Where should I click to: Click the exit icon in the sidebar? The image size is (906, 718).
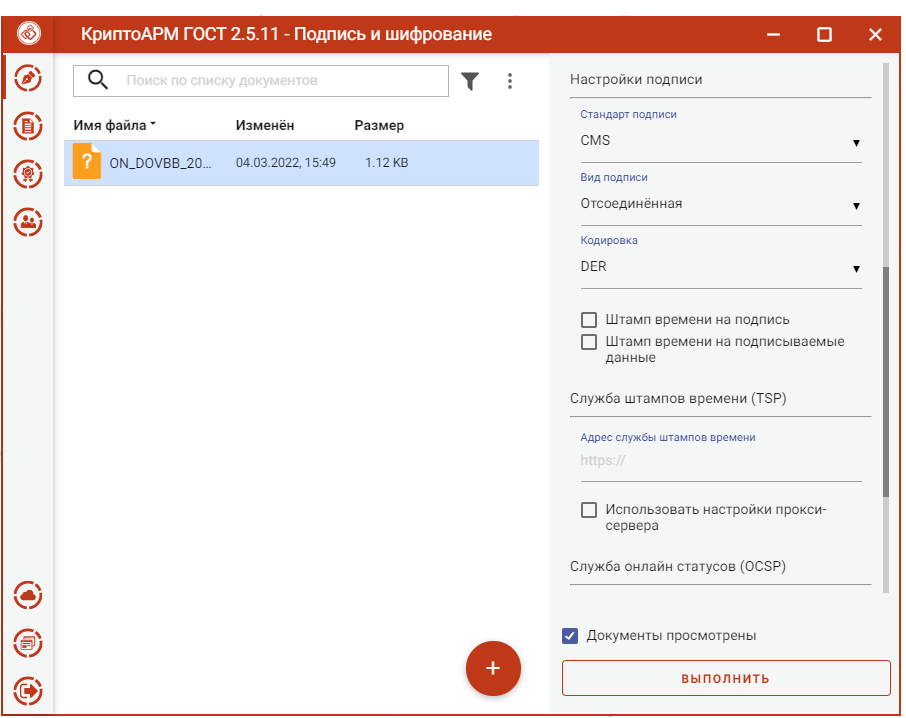pyautogui.click(x=28, y=691)
